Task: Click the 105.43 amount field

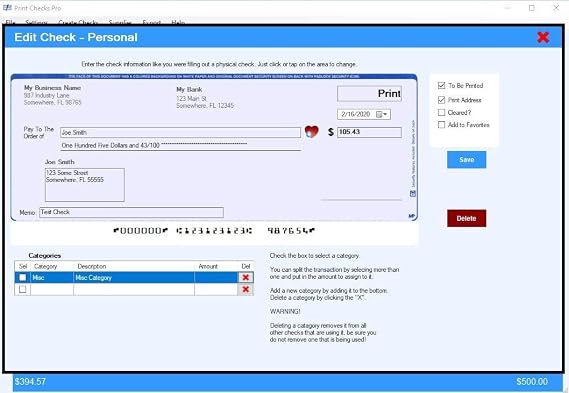Action: click(369, 132)
